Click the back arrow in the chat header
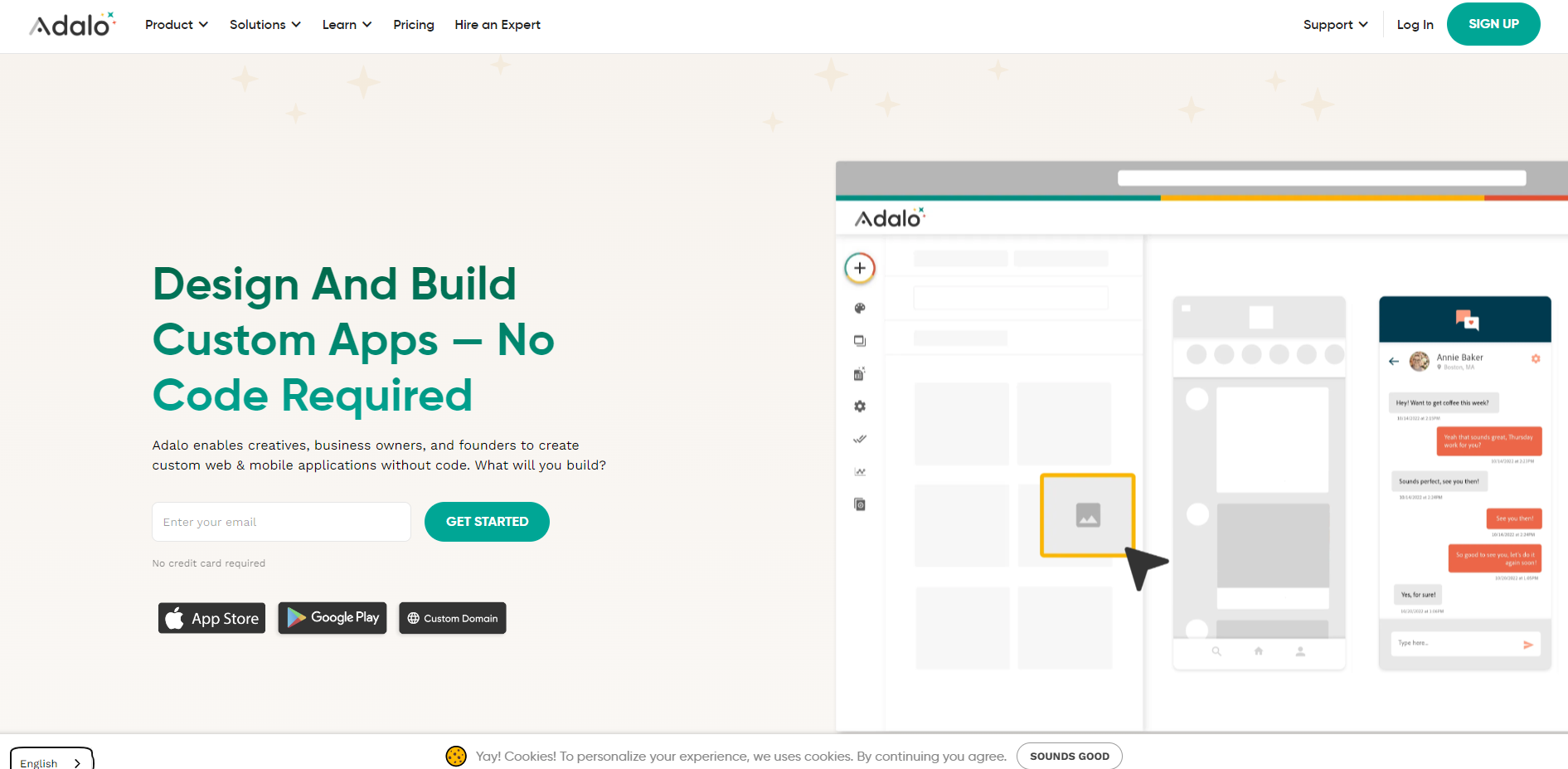This screenshot has height=769, width=1568. pyautogui.click(x=1394, y=361)
